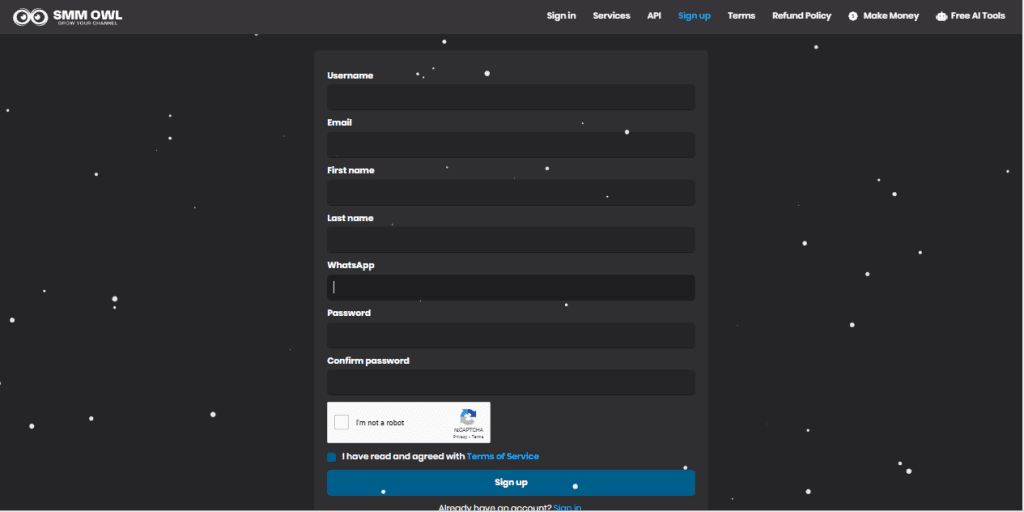This screenshot has height=512, width=1024.
Task: Open the Terms of Service link
Action: [x=502, y=456]
